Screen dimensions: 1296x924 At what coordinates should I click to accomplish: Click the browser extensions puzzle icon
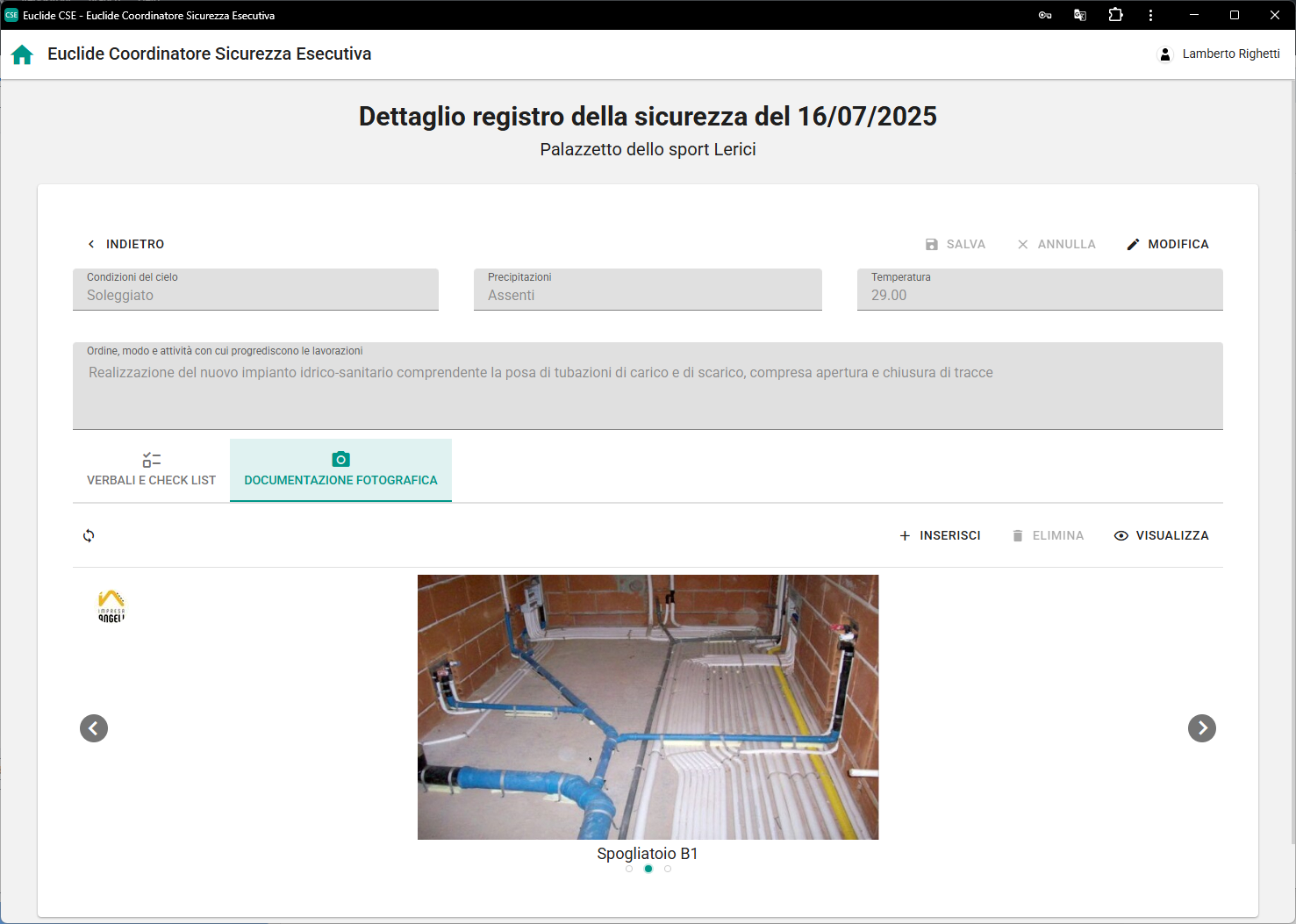pyautogui.click(x=1115, y=15)
